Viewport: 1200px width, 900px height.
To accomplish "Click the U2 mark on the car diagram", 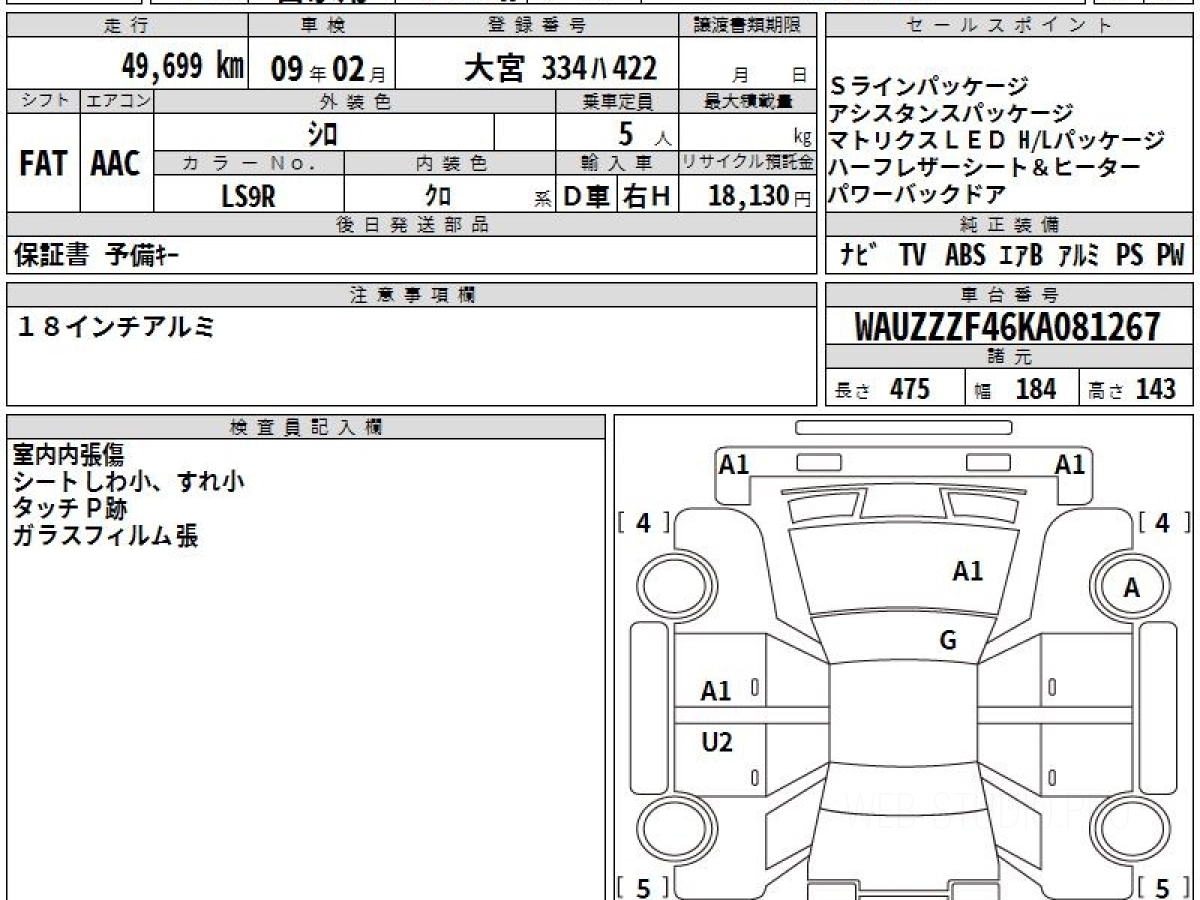I will 716,742.
